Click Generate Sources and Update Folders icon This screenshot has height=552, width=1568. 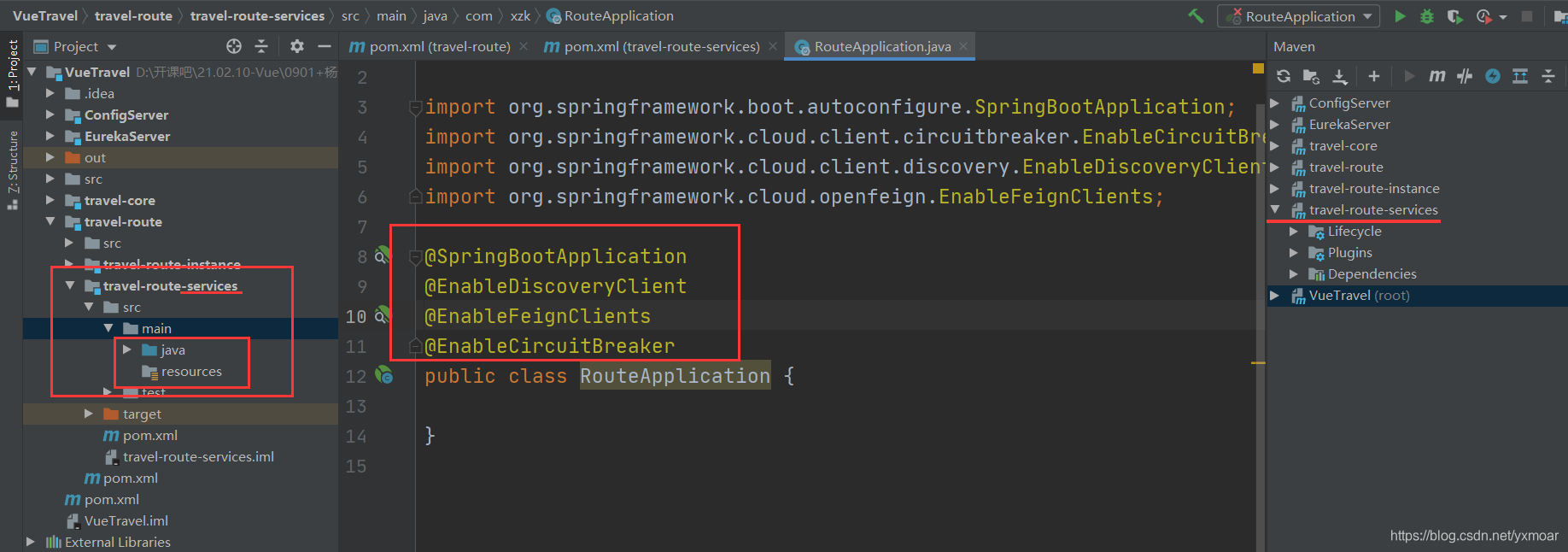pyautogui.click(x=1311, y=76)
